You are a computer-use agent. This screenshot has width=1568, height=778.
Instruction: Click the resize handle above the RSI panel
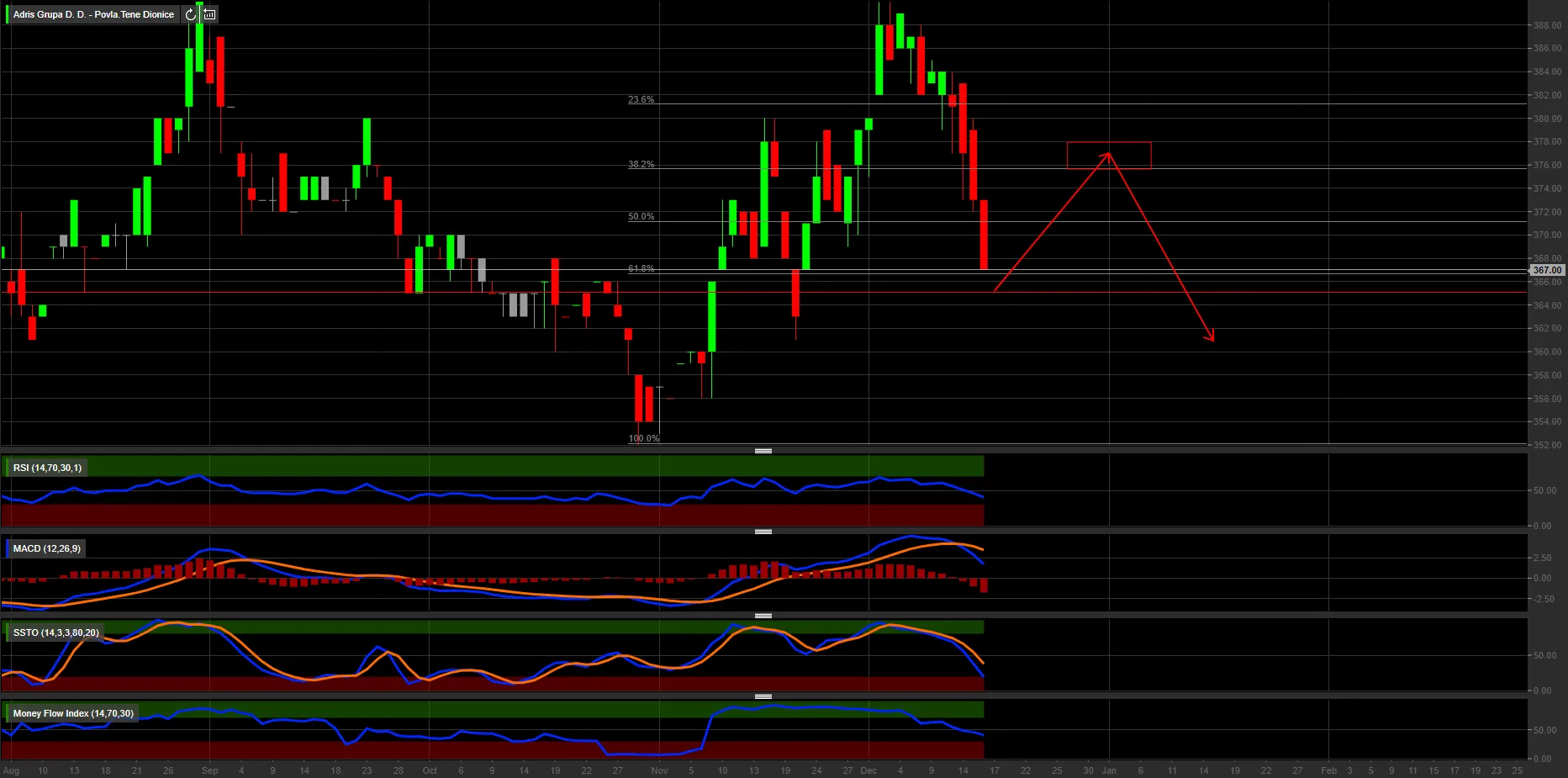coord(763,451)
